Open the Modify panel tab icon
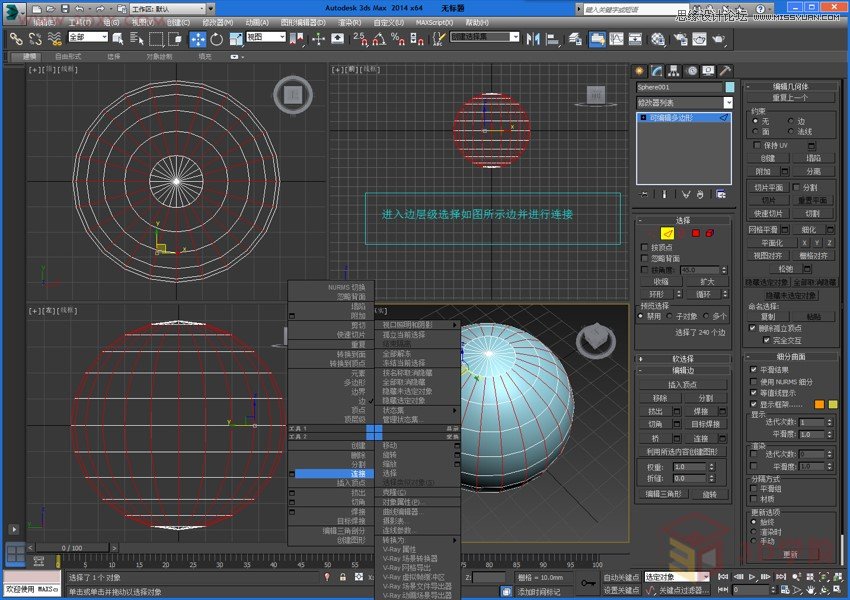 [x=657, y=71]
